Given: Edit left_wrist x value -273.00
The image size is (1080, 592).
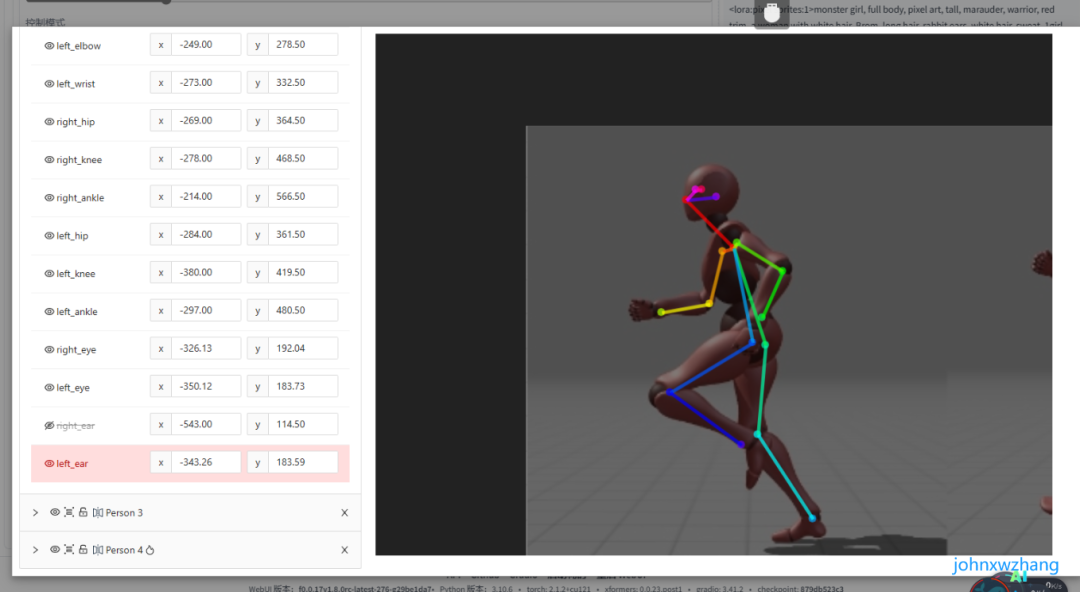Looking at the screenshot, I should pos(206,82).
